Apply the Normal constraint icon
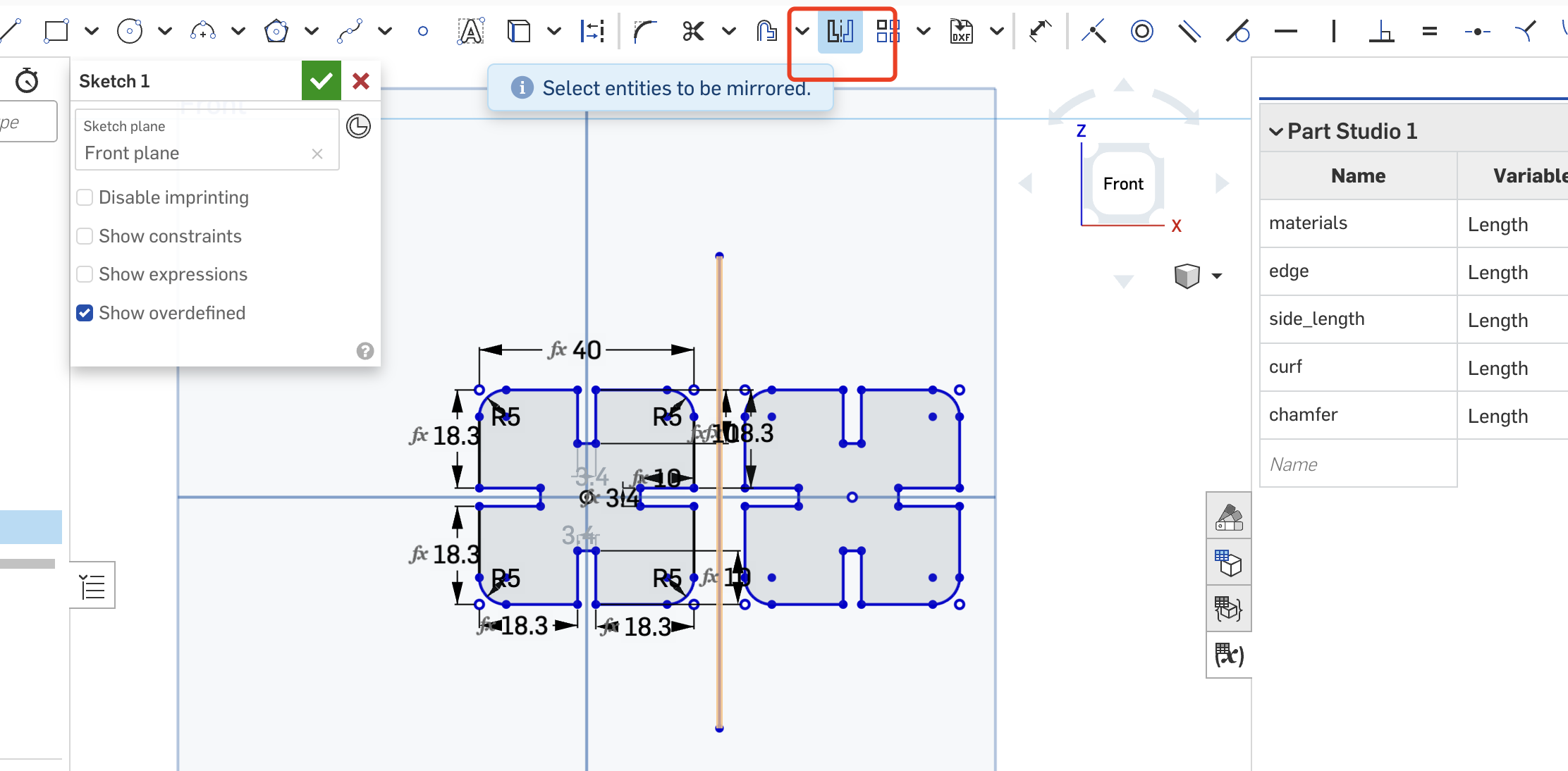This screenshot has width=1568, height=771. click(1526, 31)
